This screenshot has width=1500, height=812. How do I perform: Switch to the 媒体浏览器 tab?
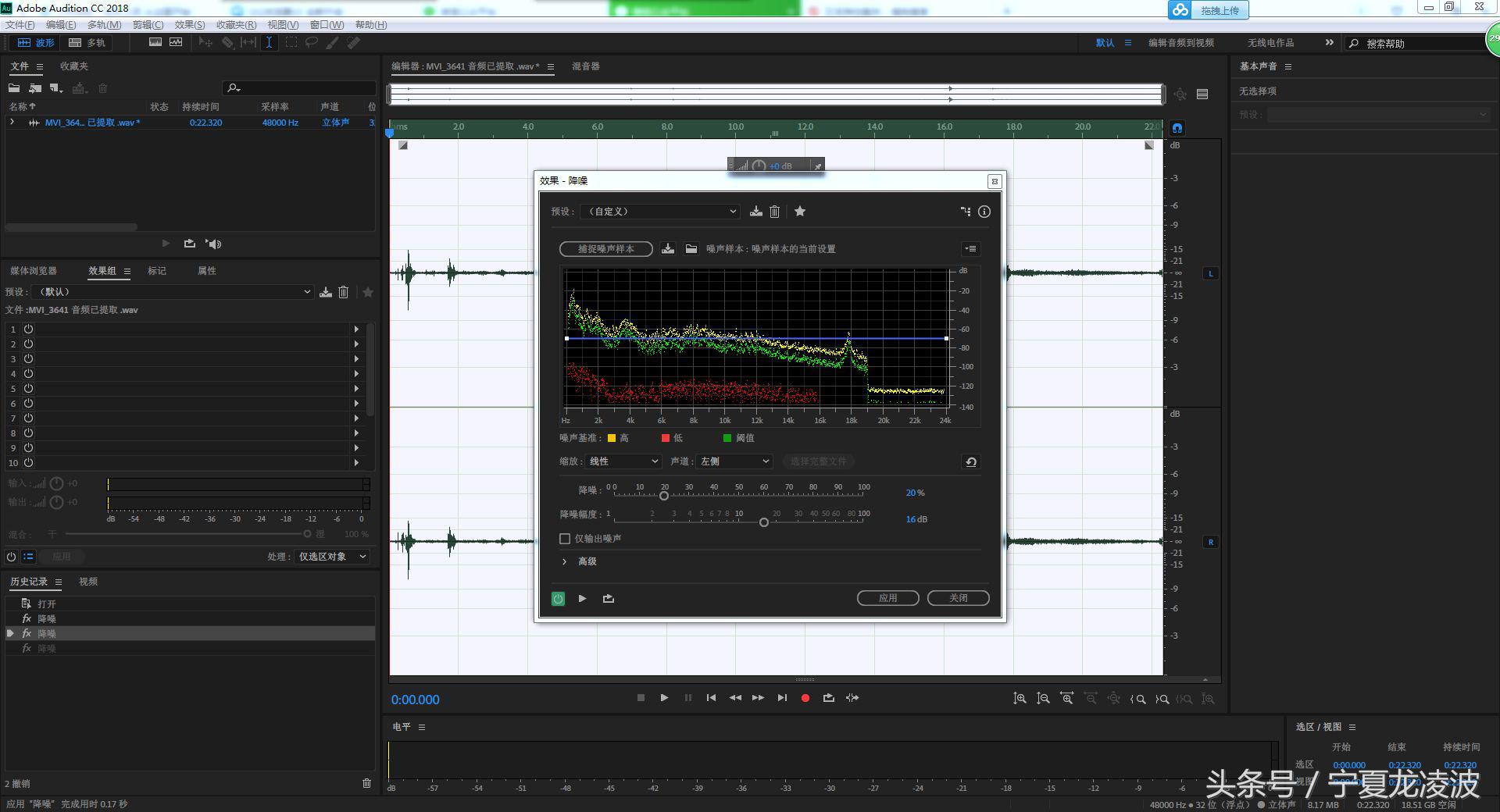pos(34,271)
